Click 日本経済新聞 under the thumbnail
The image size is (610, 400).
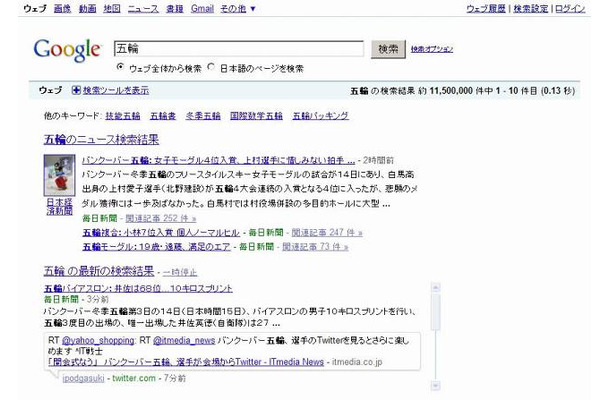[60, 207]
